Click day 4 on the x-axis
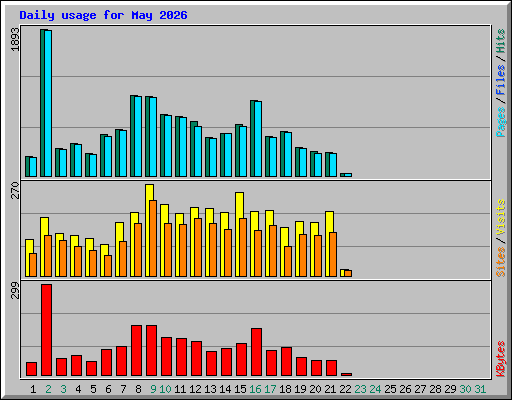Viewport: 512px width, 400px height. click(78, 389)
